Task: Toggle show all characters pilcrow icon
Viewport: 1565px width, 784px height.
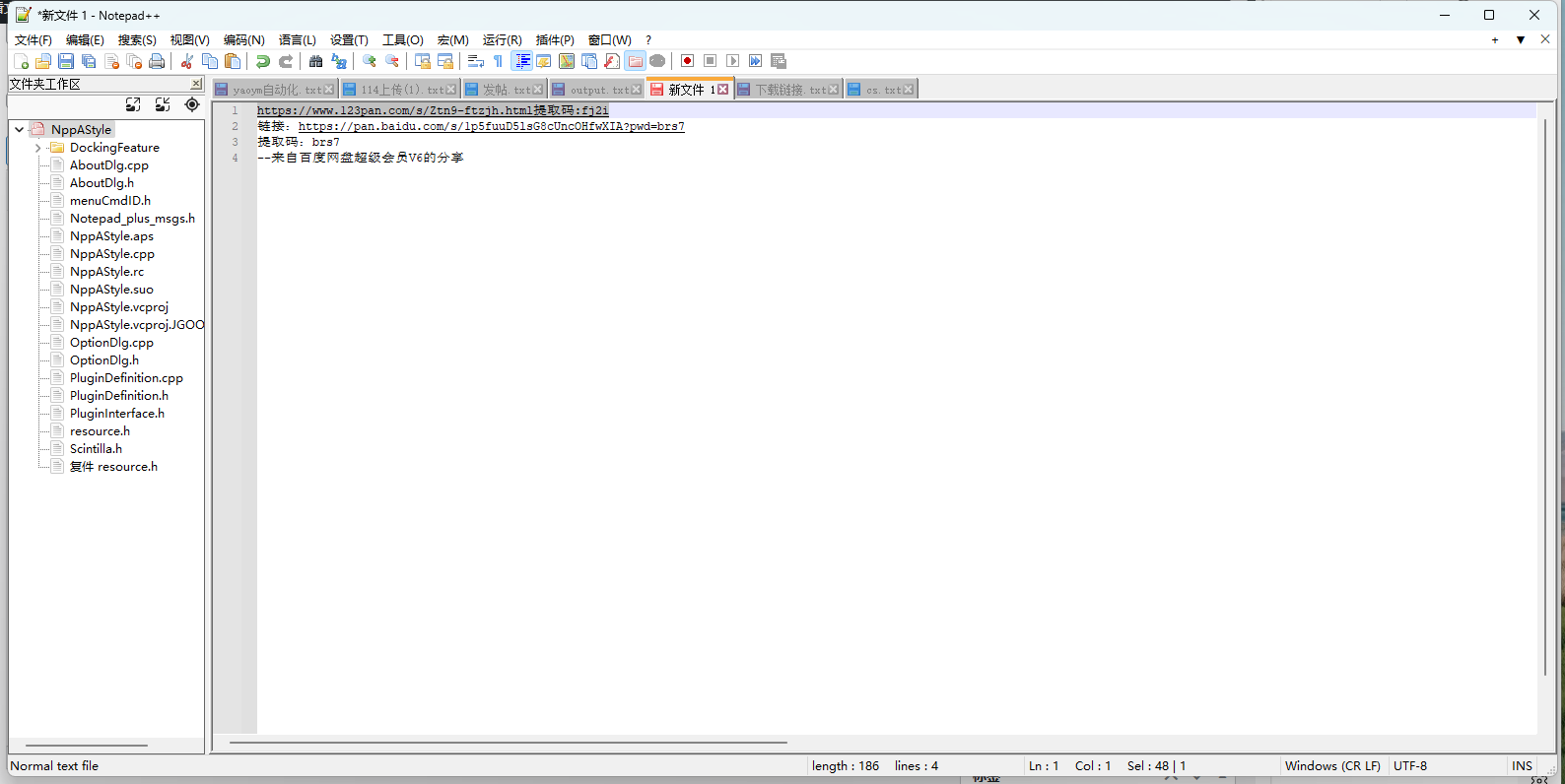Action: pyautogui.click(x=498, y=61)
